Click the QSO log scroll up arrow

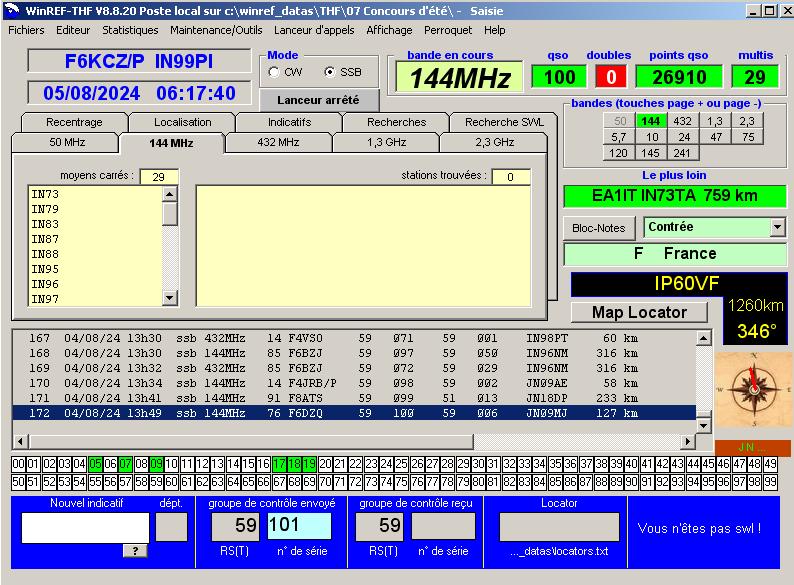pyautogui.click(x=703, y=338)
